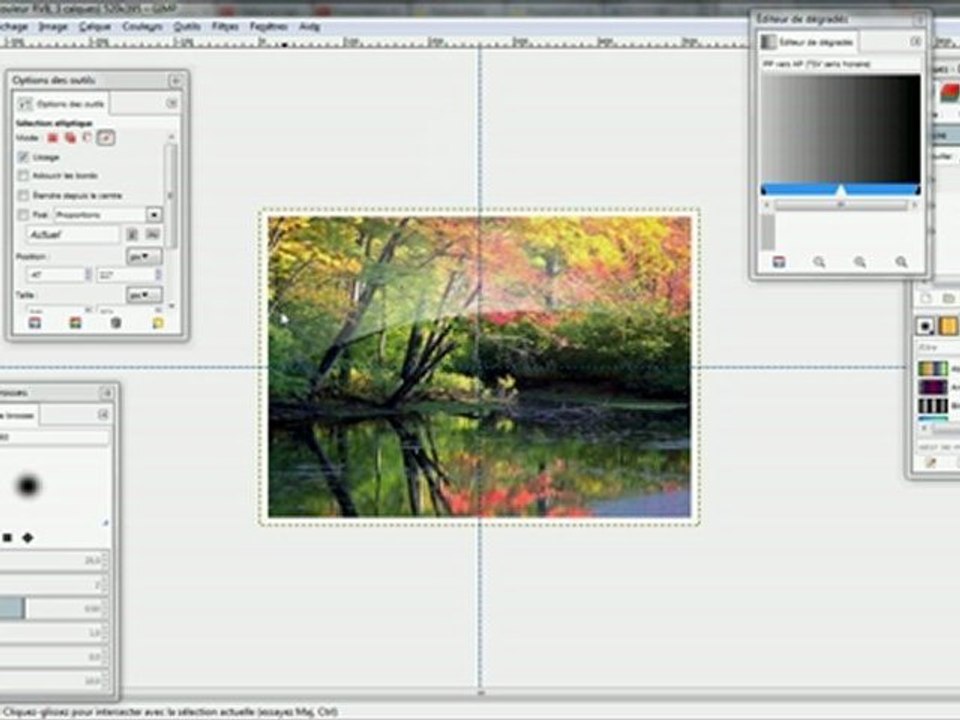
Task: Click the Position X value field showing 47
Action: coord(59,275)
